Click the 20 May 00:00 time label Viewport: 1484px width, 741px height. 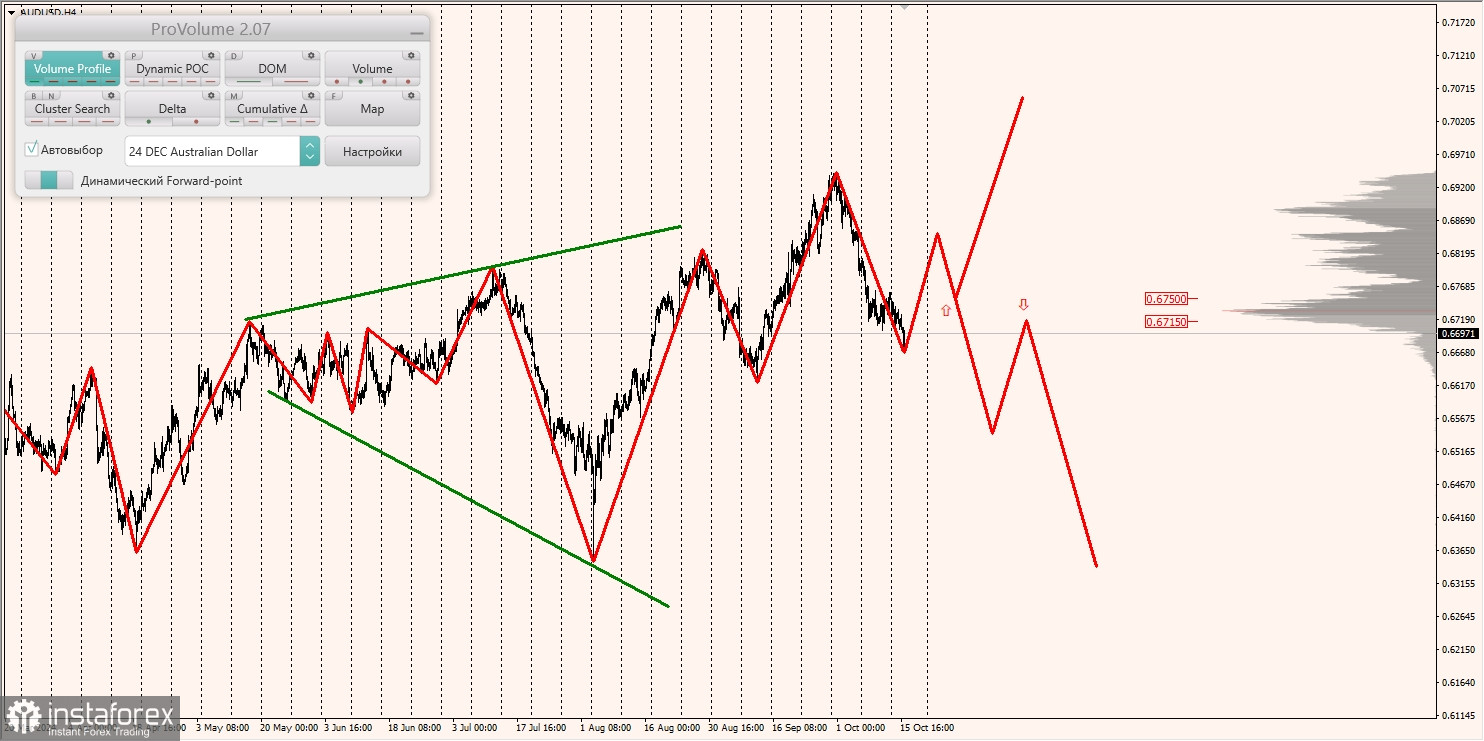288,728
